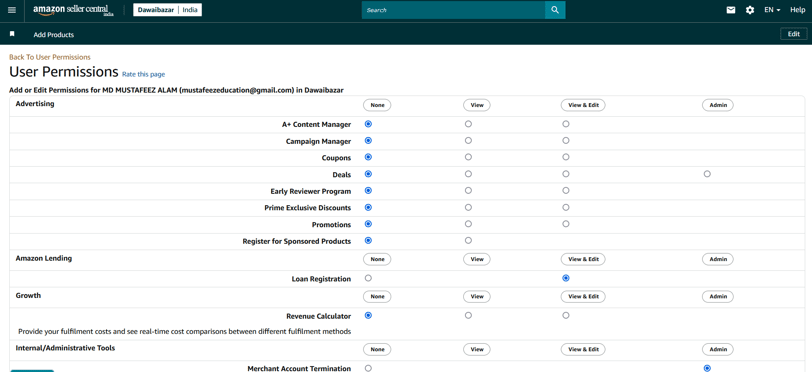Click the Edit button in the toolbar
812x372 pixels.
(793, 34)
